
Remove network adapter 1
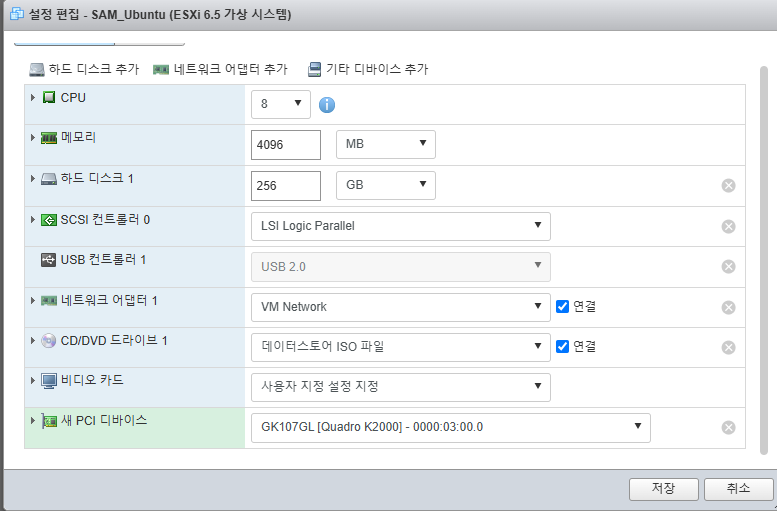point(728,307)
